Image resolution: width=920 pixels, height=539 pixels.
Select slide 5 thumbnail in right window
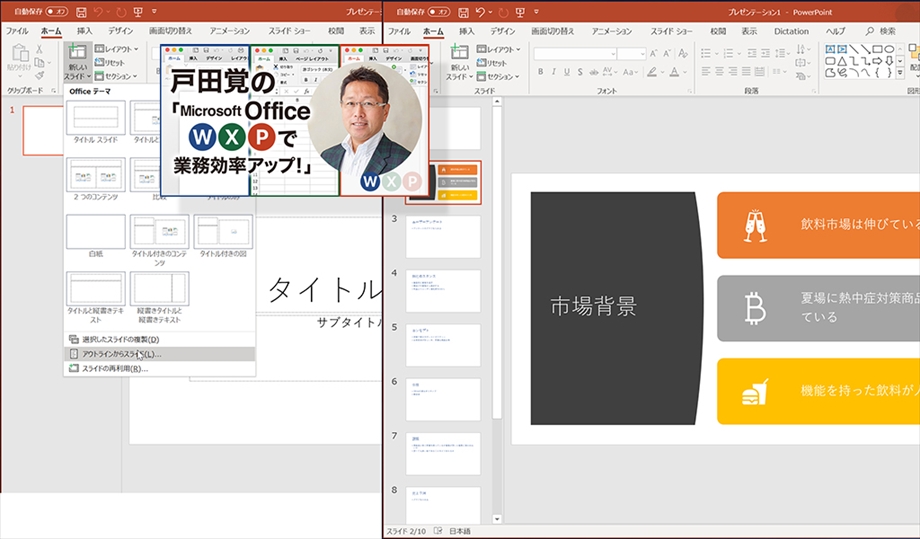443,345
